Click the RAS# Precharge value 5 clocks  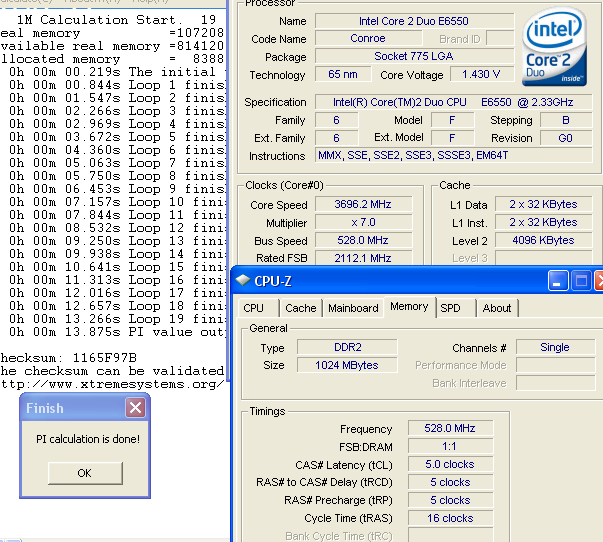450,500
